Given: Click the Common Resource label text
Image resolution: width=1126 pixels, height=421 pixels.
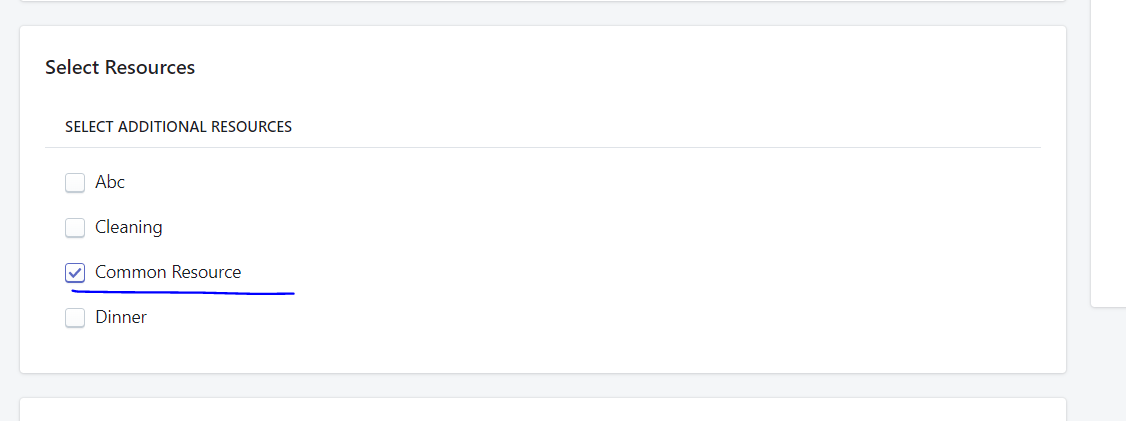Looking at the screenshot, I should [168, 272].
